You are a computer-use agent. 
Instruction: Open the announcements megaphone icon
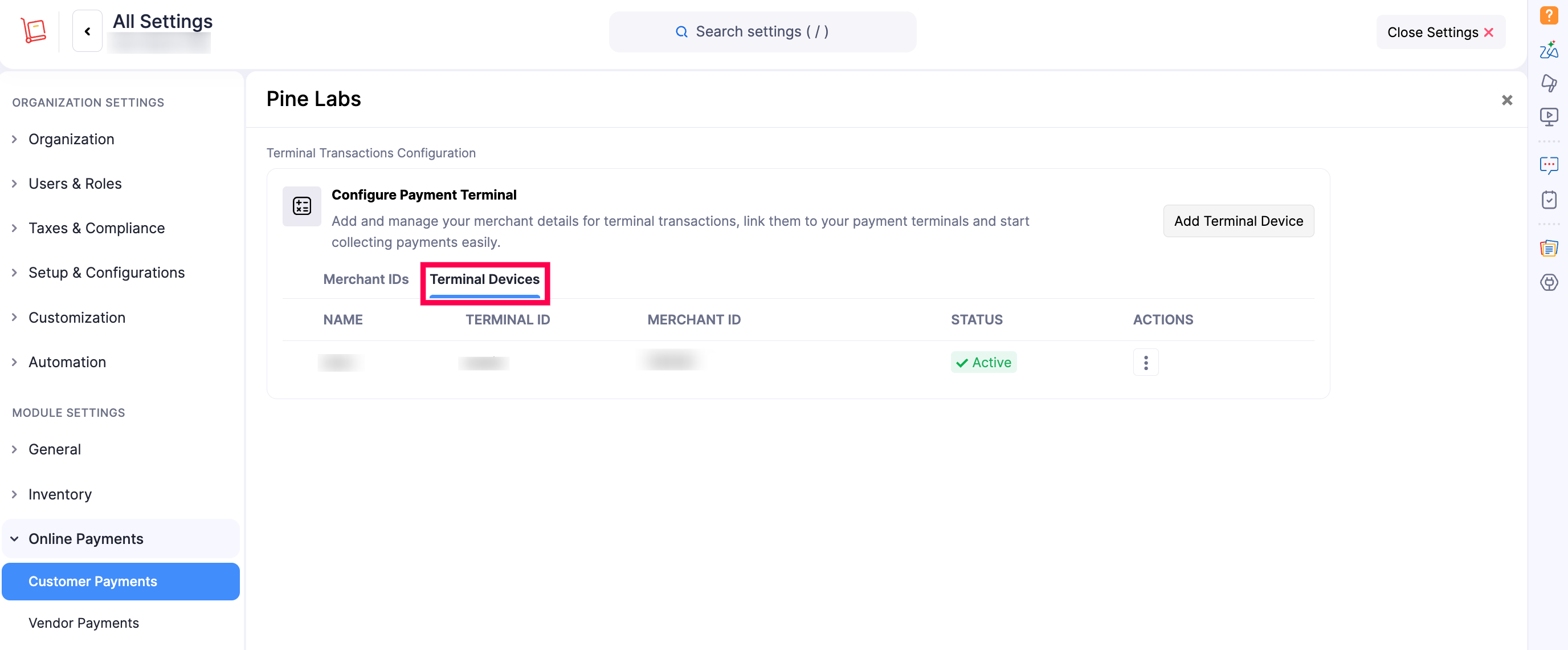tap(1549, 82)
